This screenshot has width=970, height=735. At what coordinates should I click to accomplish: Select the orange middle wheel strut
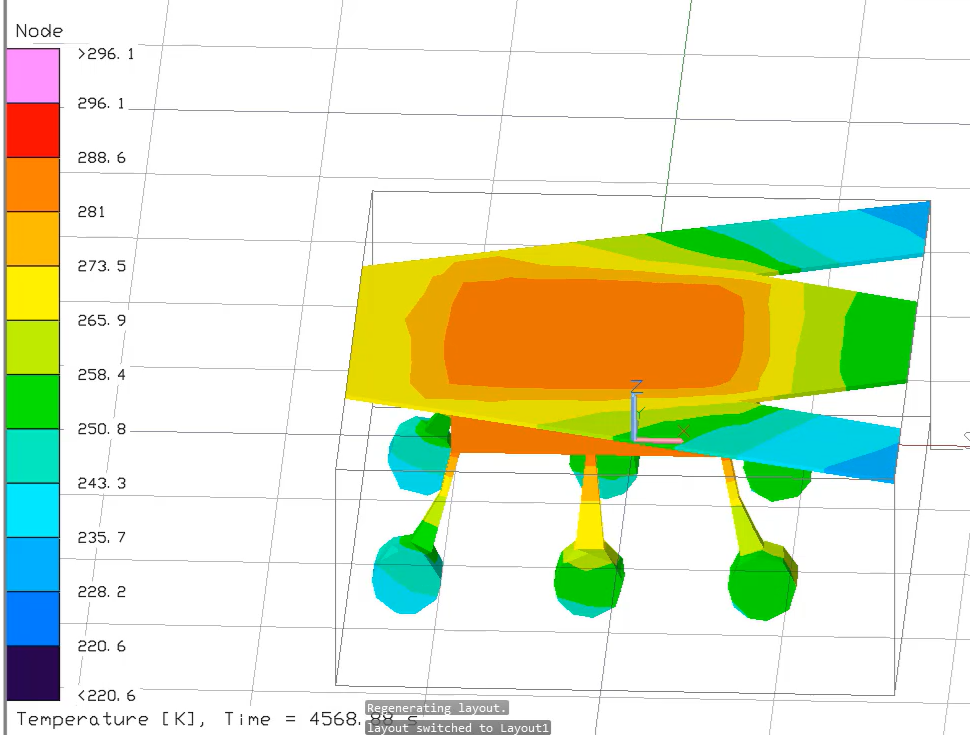point(590,508)
